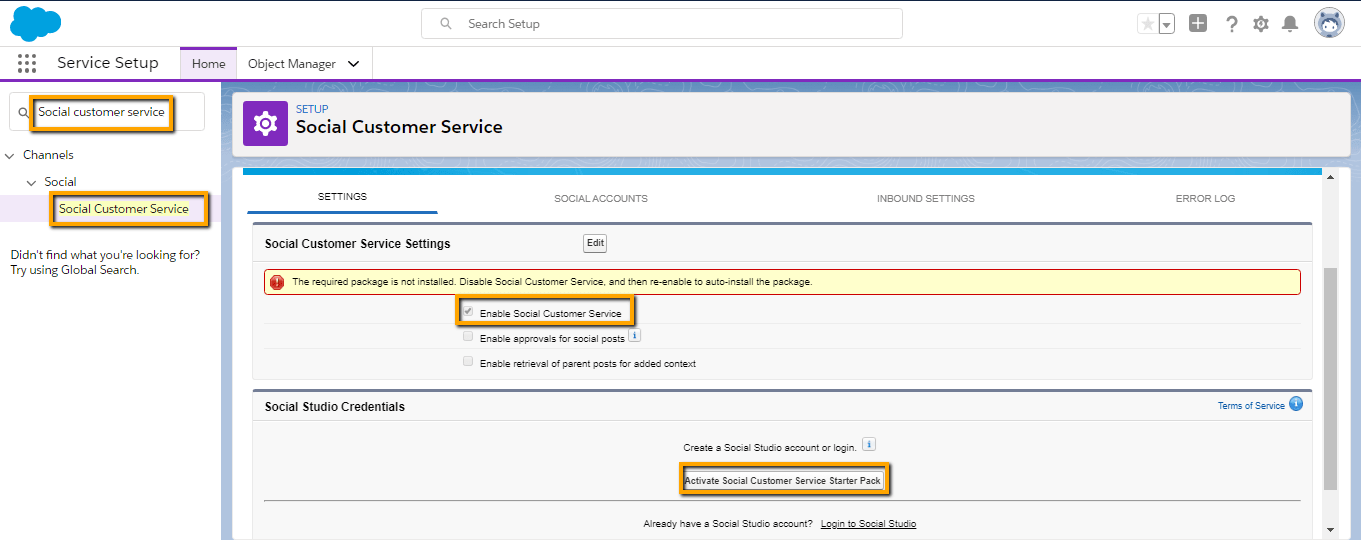Switch to the SOCIAL ACCOUNTS tab

click(601, 199)
